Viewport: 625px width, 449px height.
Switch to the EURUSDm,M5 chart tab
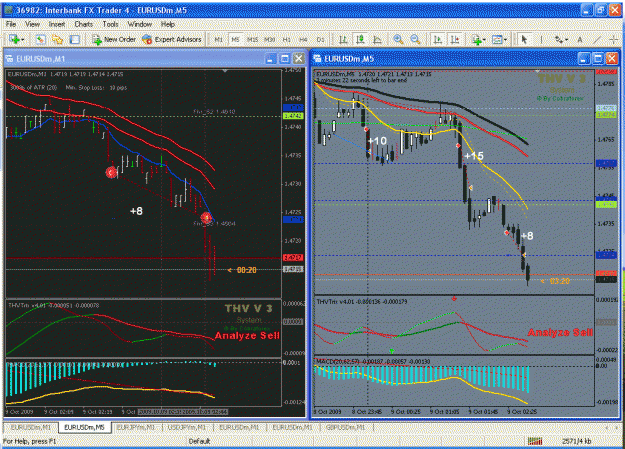(85, 427)
